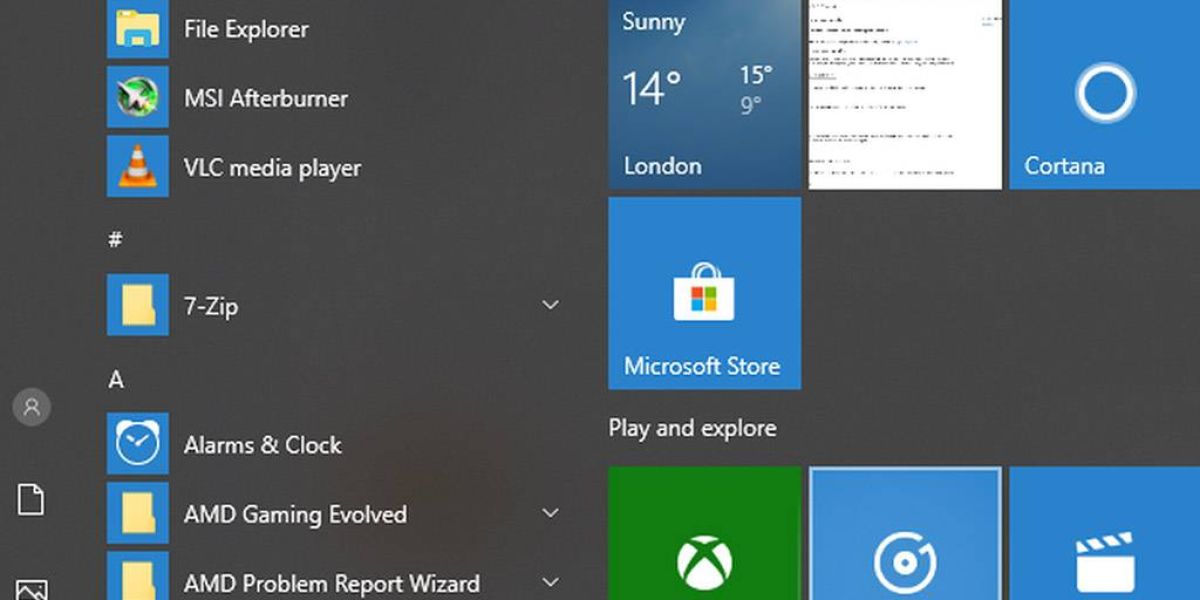Open Alarms & Clock icon
This screenshot has height=600, width=1200.
click(x=138, y=444)
